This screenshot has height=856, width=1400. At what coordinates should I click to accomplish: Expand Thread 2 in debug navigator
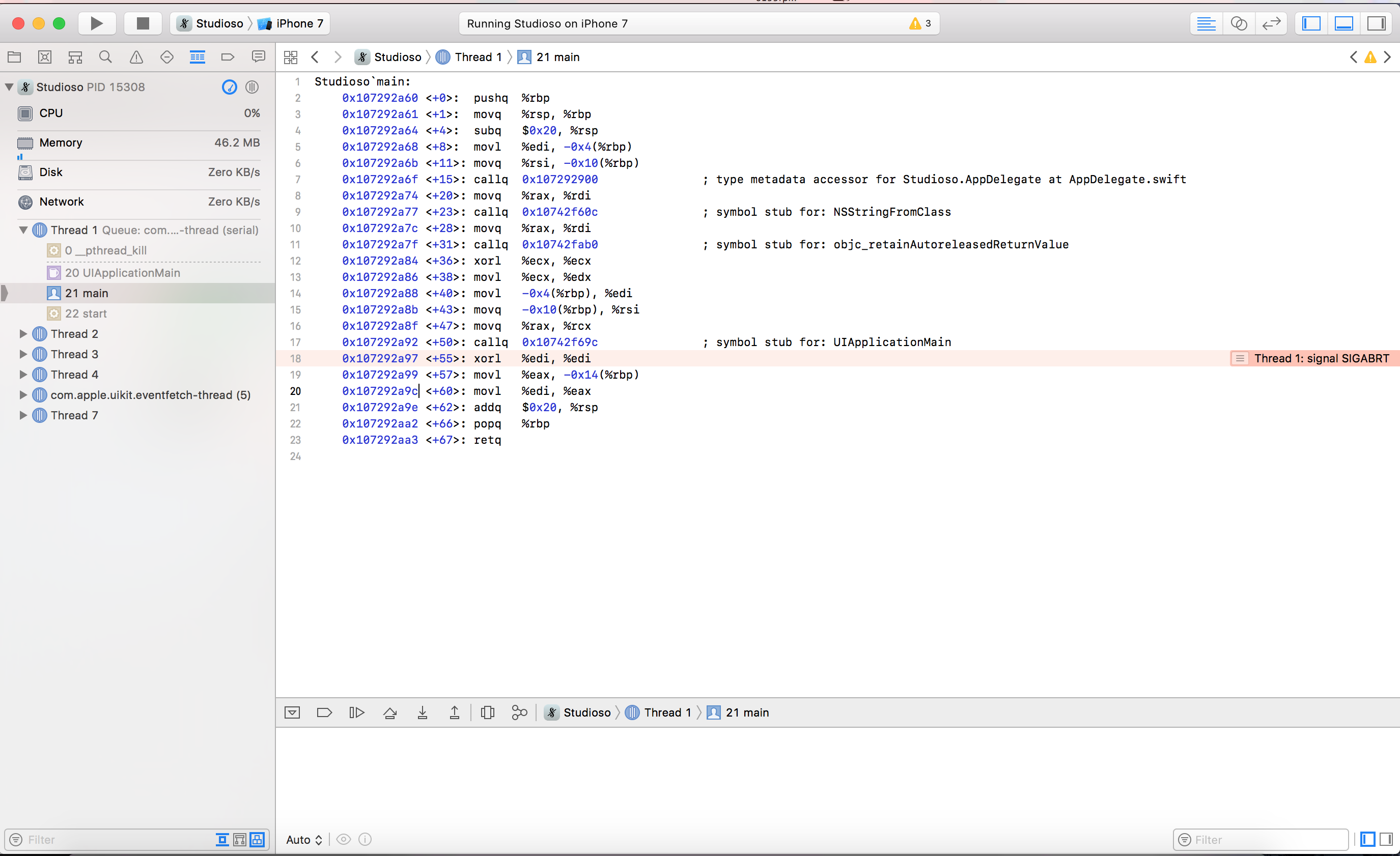pos(23,334)
